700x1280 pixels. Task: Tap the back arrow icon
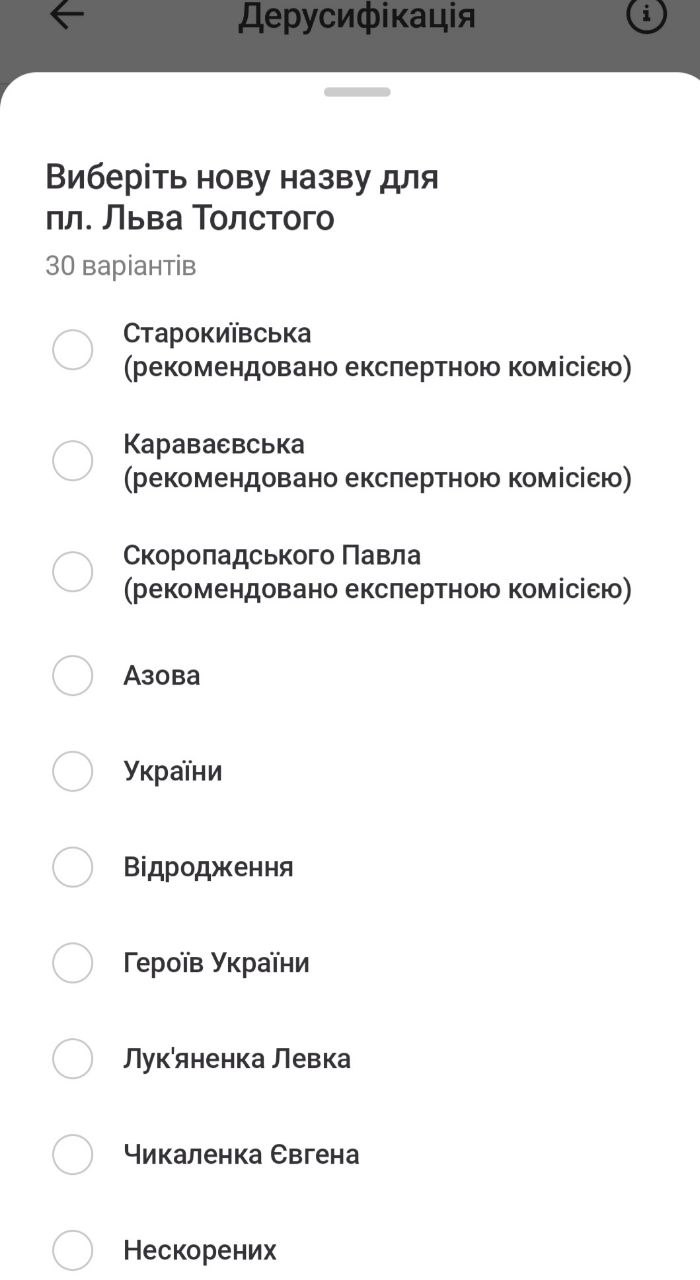[x=67, y=16]
